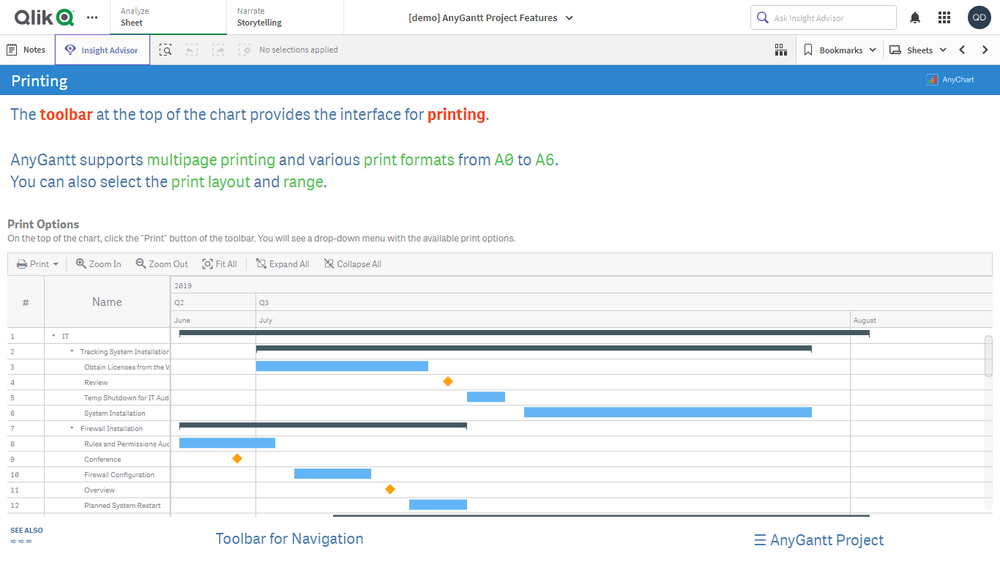Open the Sheets dropdown

(x=918, y=50)
